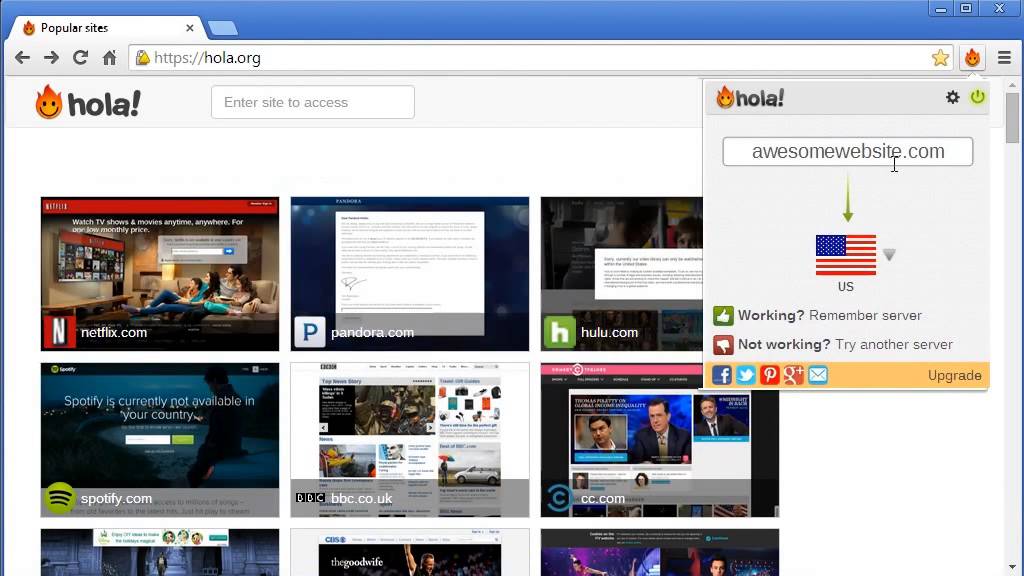Screen dimensions: 1024x576
Task: Click the Pandora P logo icon
Action: tap(310, 332)
